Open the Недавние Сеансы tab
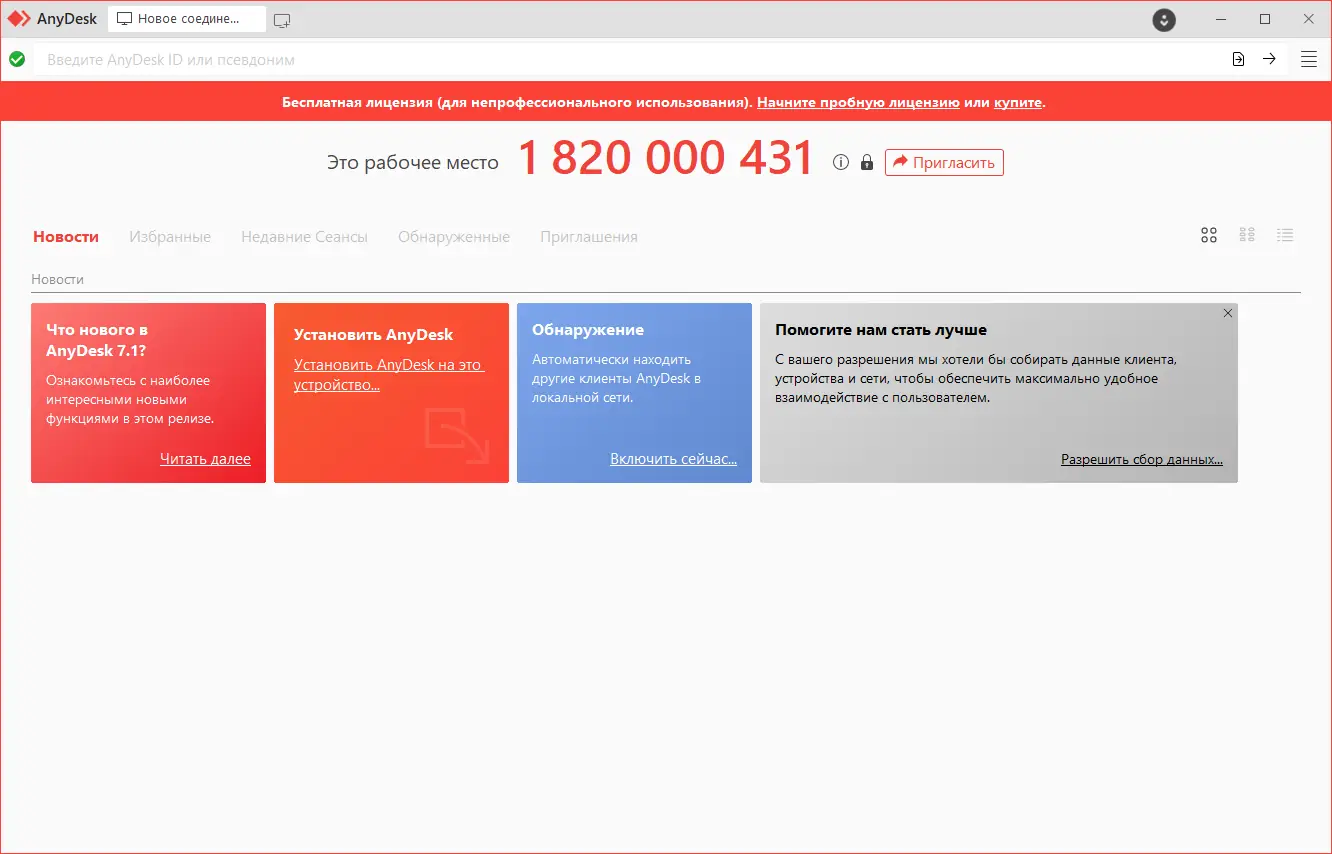 [304, 237]
